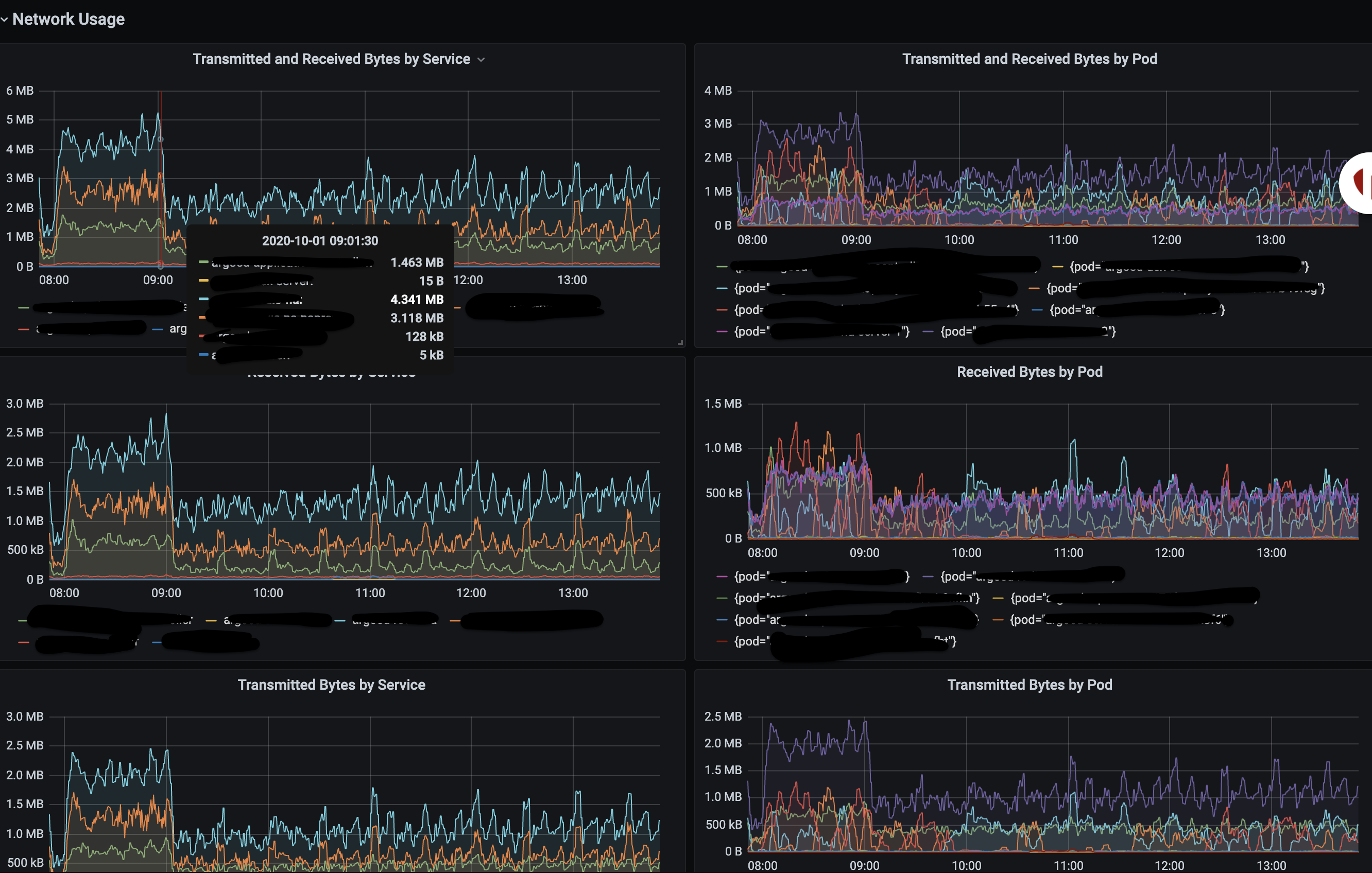Click the Network Usage row title text
This screenshot has height=873, width=1372.
(x=68, y=19)
